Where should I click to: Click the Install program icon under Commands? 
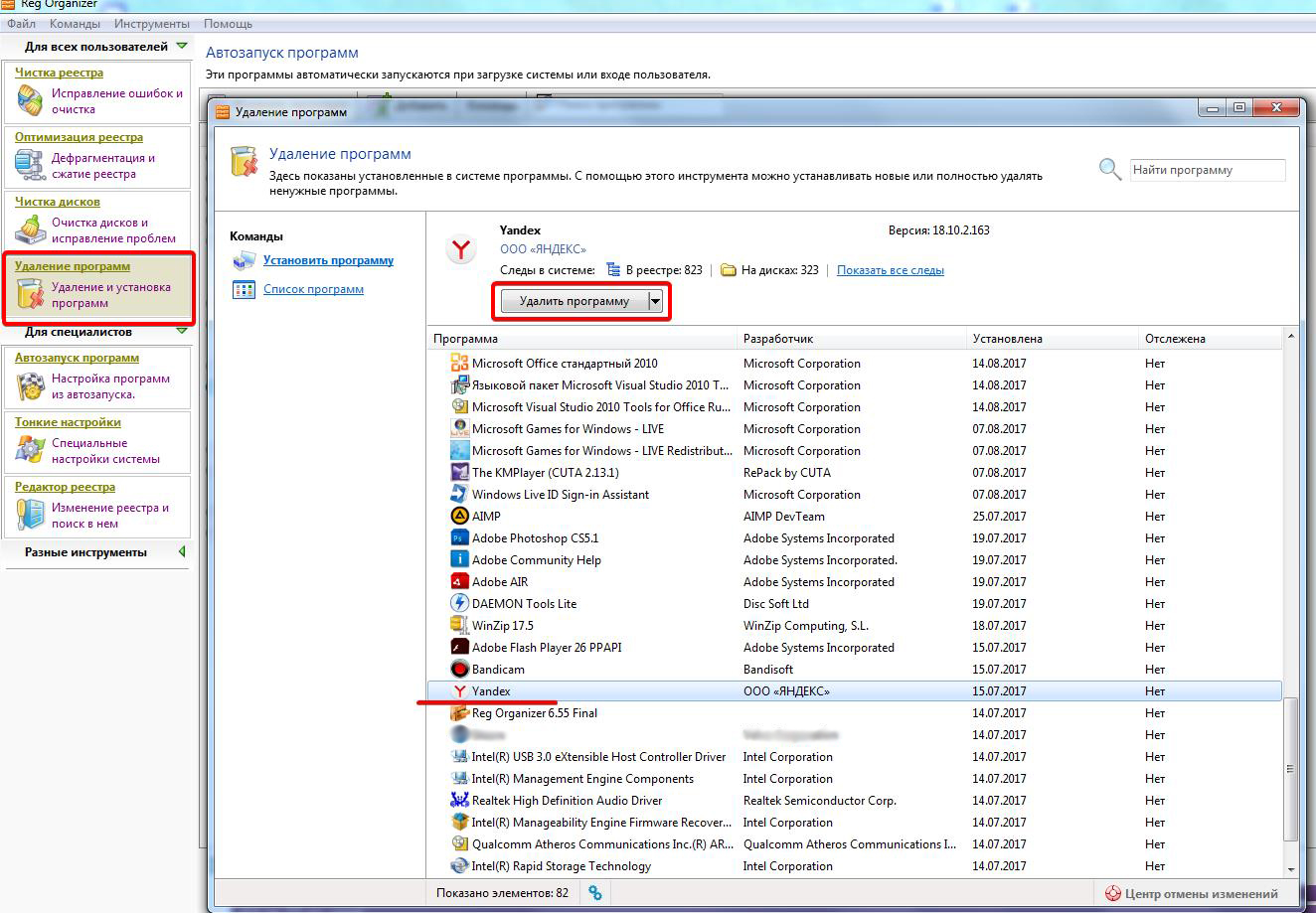coord(244,260)
